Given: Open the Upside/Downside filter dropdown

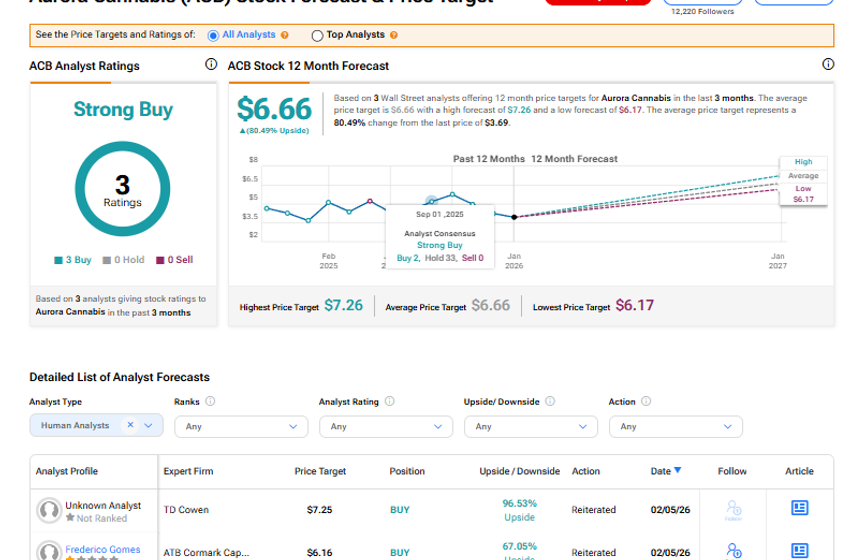Looking at the screenshot, I should click(531, 426).
